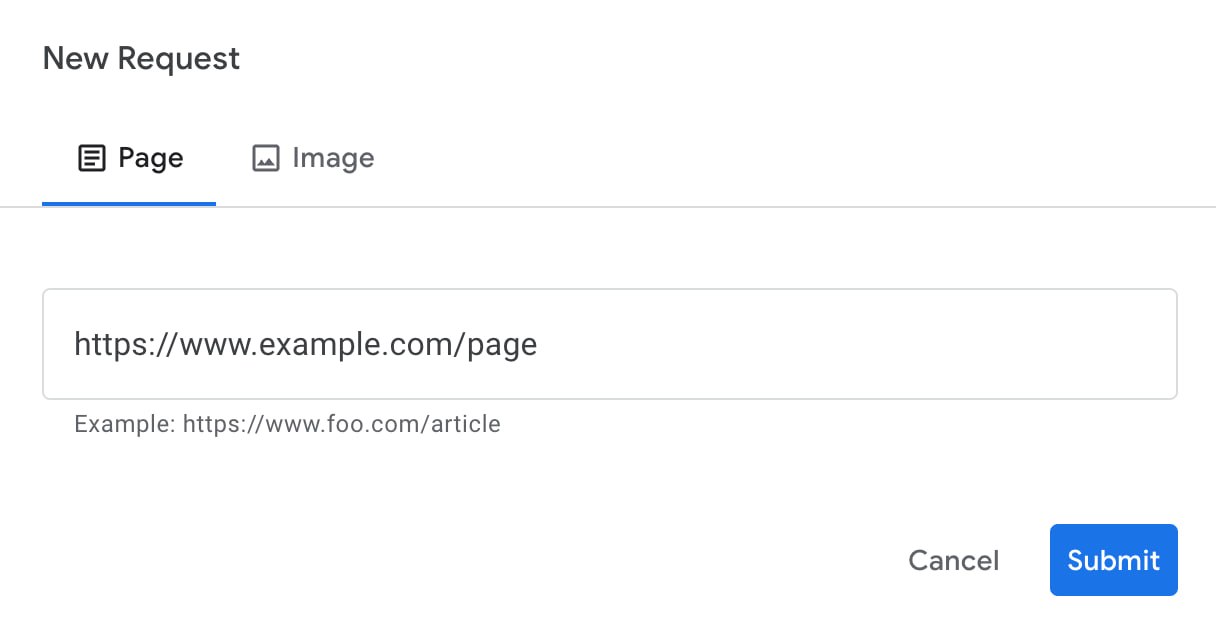Click inside the URL entry box border
The height and width of the screenshot is (624, 1216).
coord(610,344)
